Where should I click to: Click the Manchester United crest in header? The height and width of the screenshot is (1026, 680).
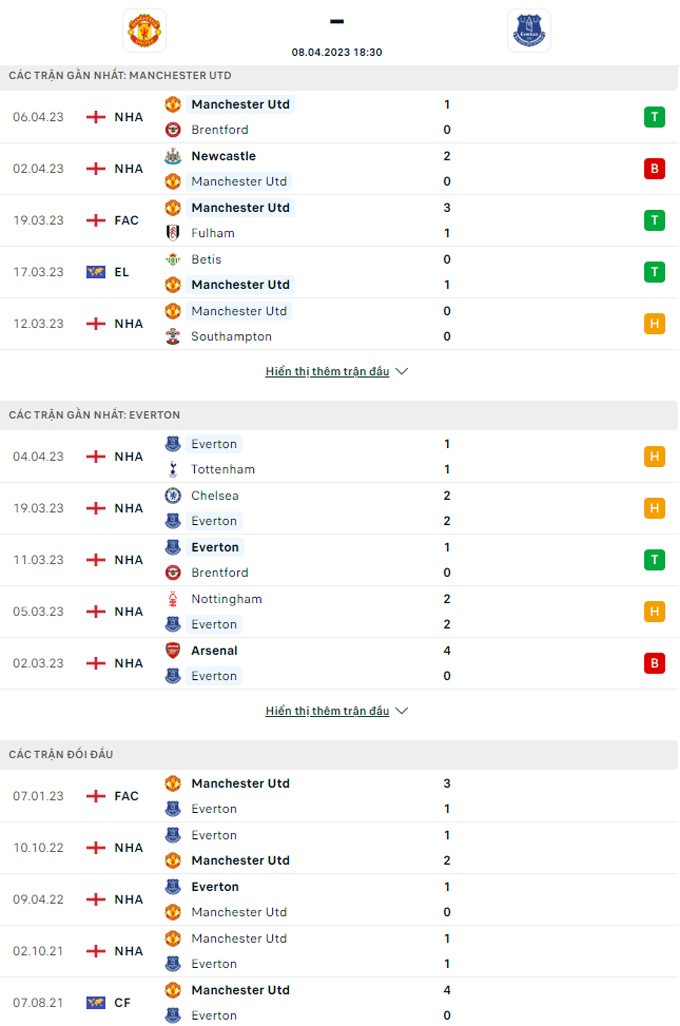144,30
